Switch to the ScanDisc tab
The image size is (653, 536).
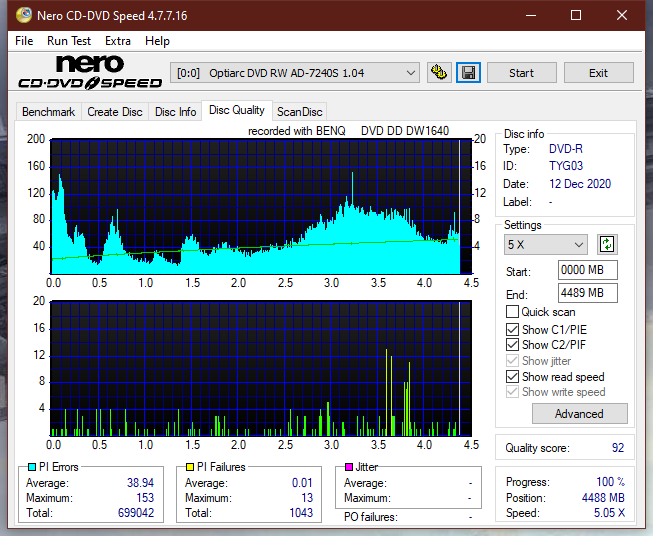coord(299,112)
